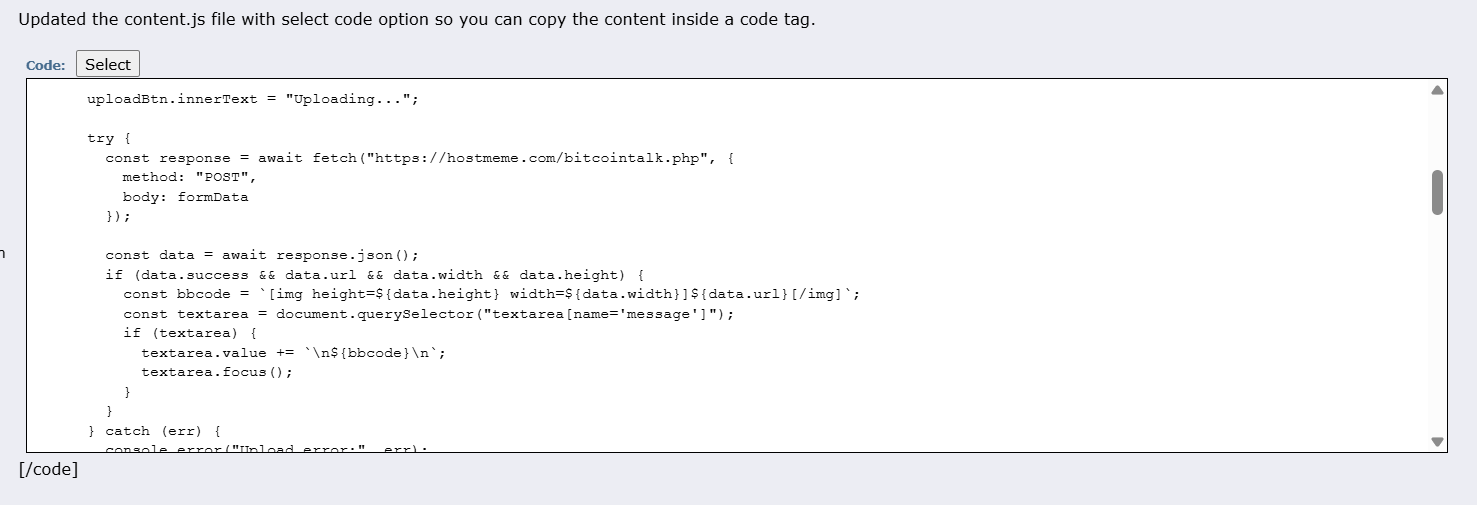Viewport: 1477px width, 505px height.
Task: Click the response.json() line
Action: coord(262,255)
